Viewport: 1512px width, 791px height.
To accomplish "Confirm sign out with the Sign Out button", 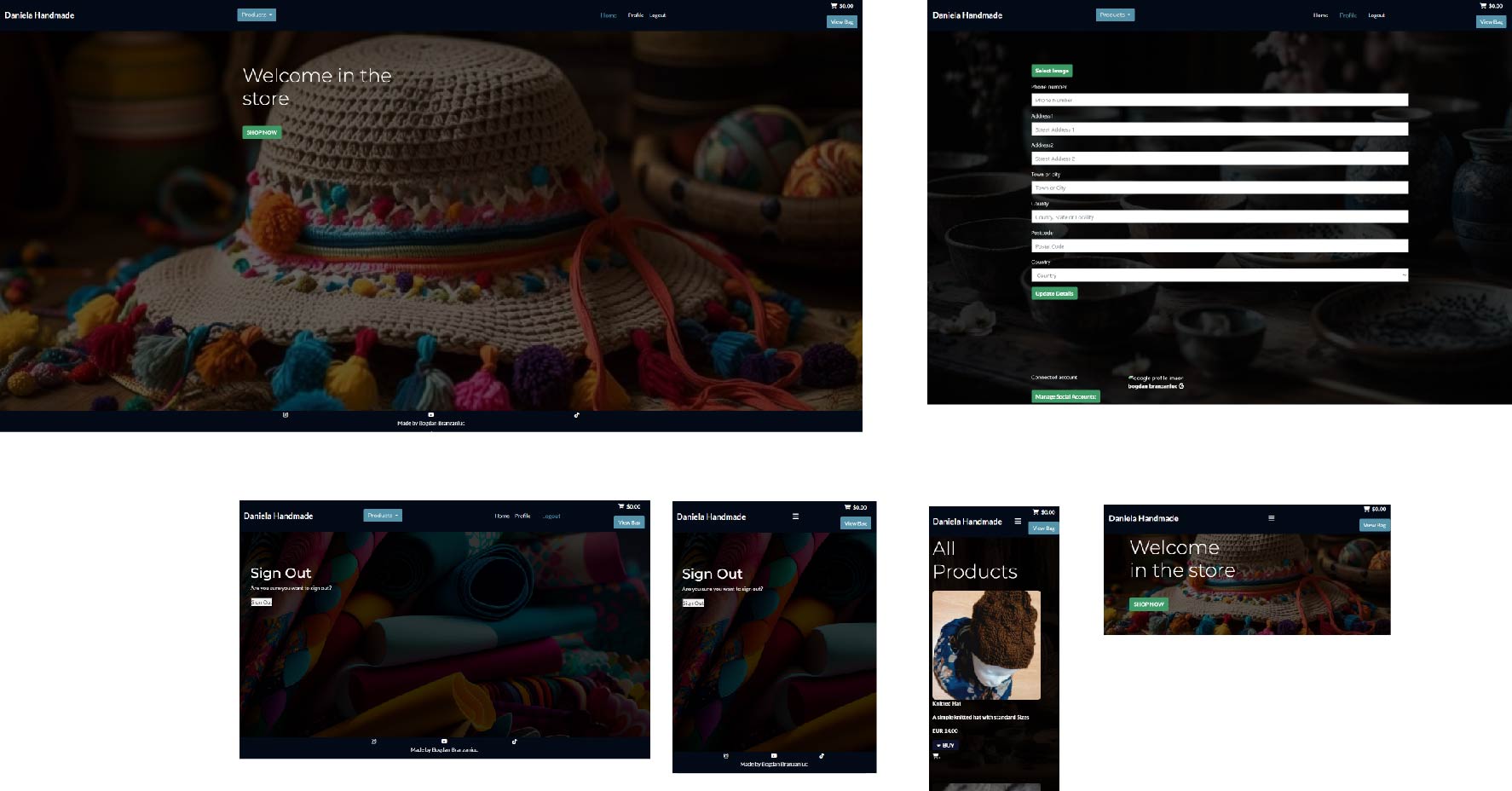I will pyautogui.click(x=263, y=601).
